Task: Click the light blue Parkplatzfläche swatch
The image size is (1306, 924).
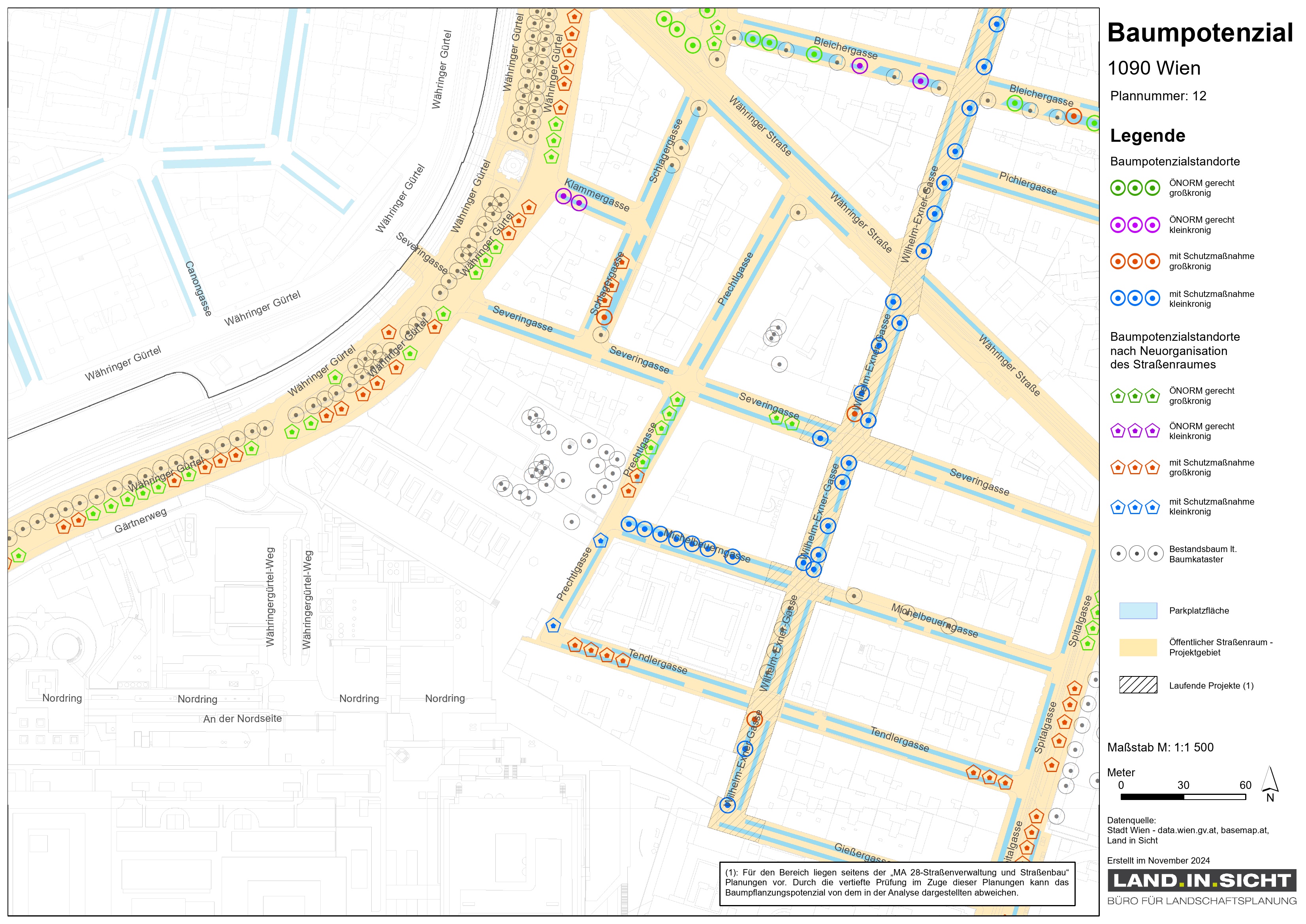Action: click(x=1138, y=610)
